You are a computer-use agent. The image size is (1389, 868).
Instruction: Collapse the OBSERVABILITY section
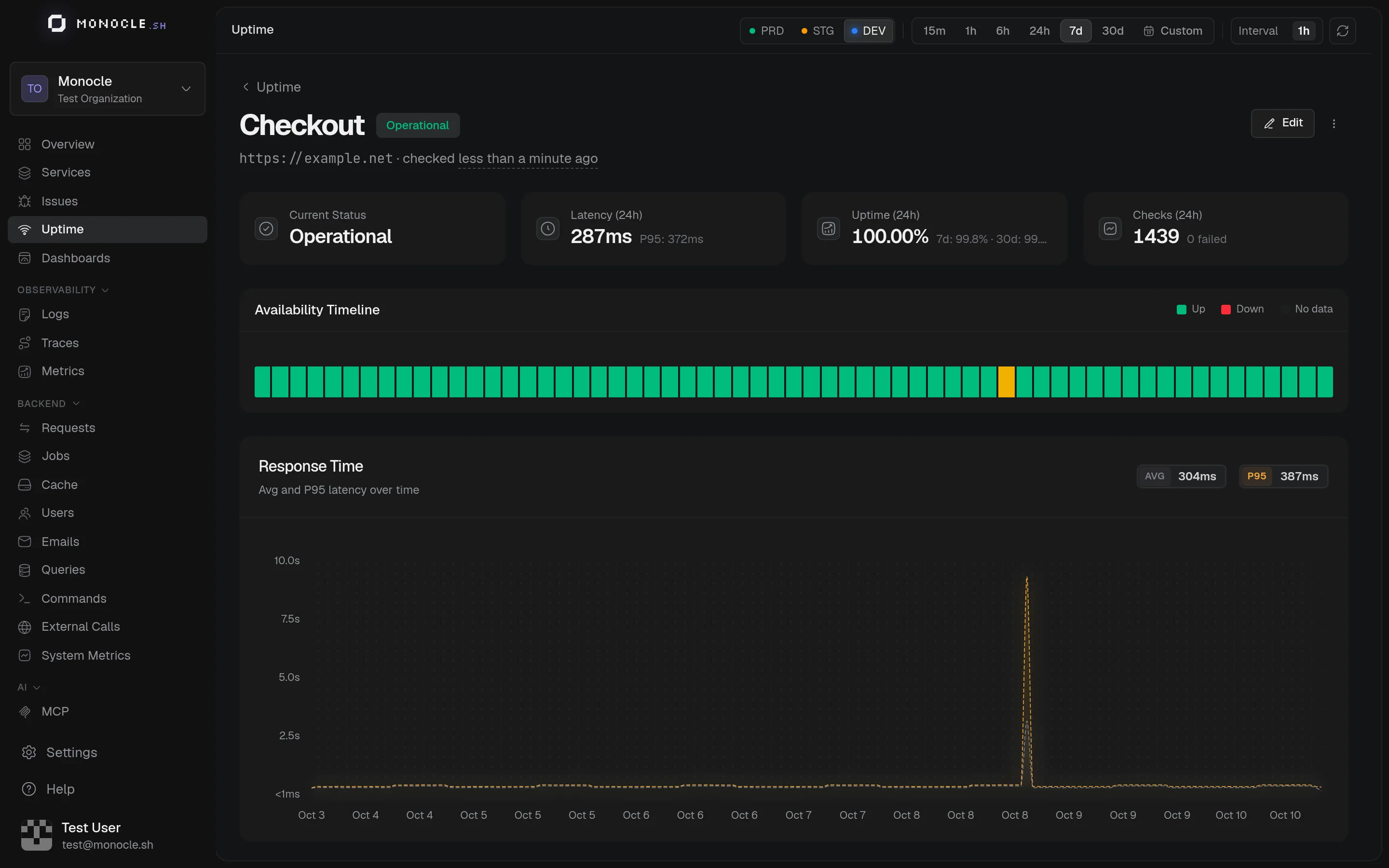pyautogui.click(x=63, y=290)
